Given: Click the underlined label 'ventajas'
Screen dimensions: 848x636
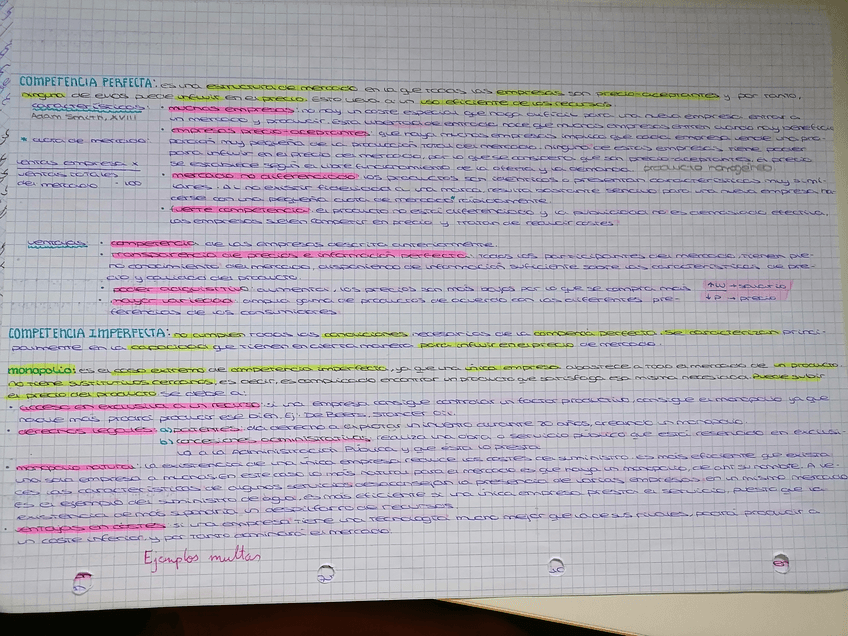Looking at the screenshot, I should pyautogui.click(x=57, y=244).
